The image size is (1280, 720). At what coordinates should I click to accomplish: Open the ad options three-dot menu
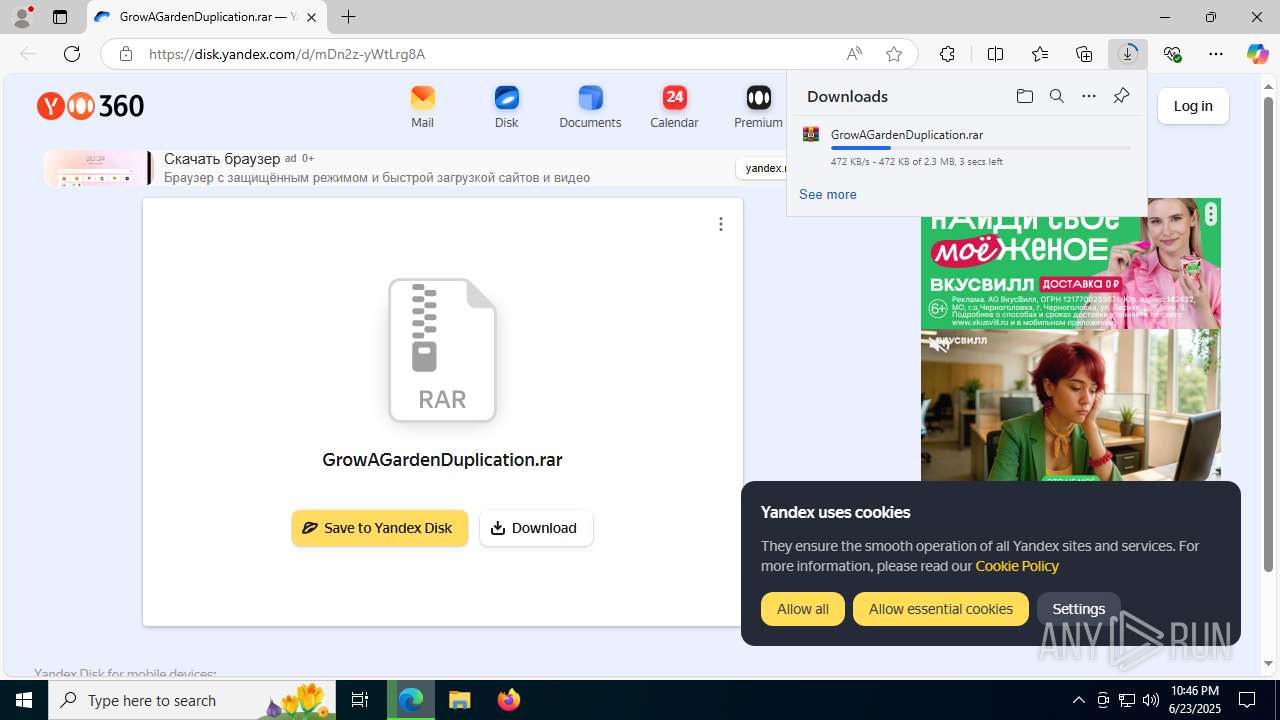pos(1211,214)
